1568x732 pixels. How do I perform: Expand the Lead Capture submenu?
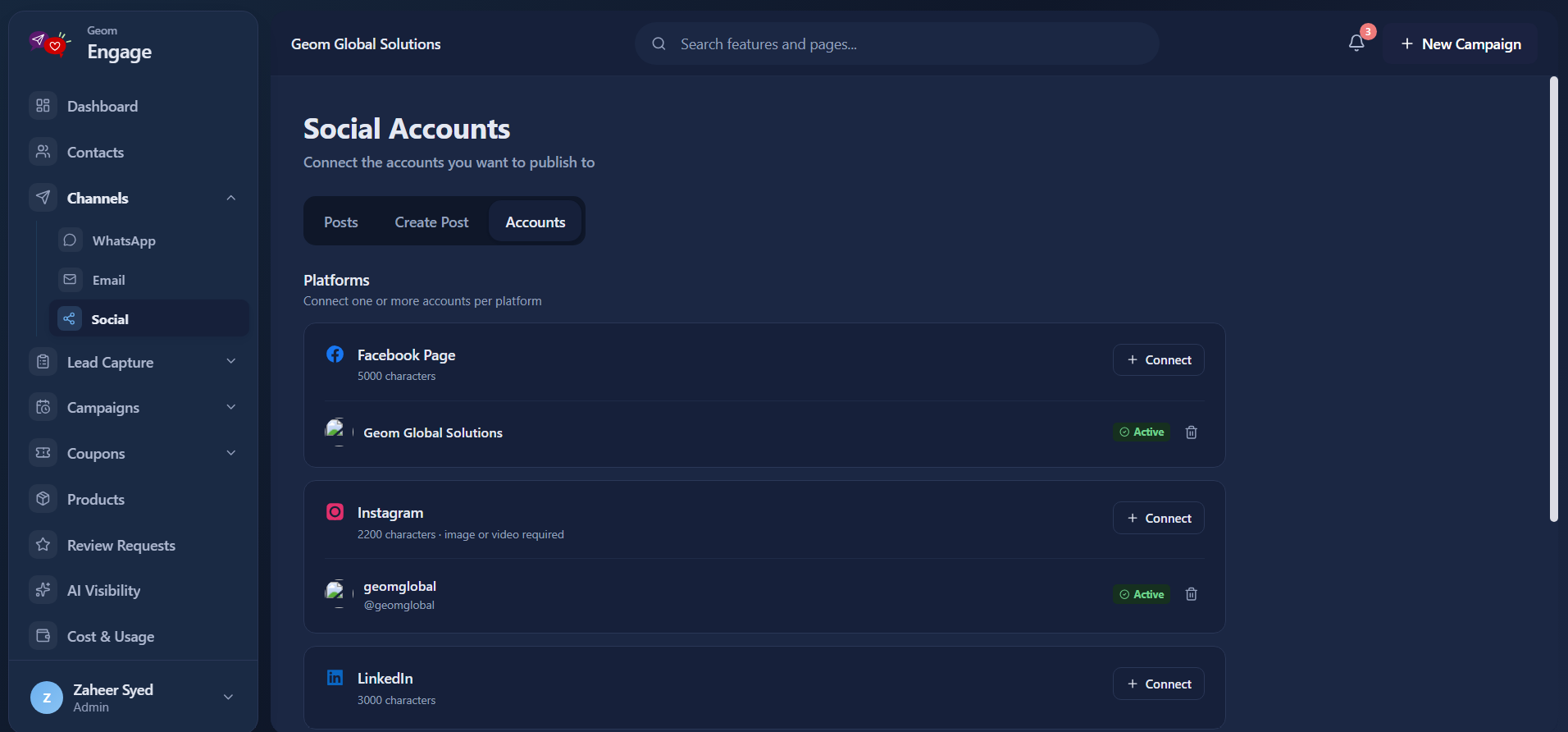click(x=231, y=361)
